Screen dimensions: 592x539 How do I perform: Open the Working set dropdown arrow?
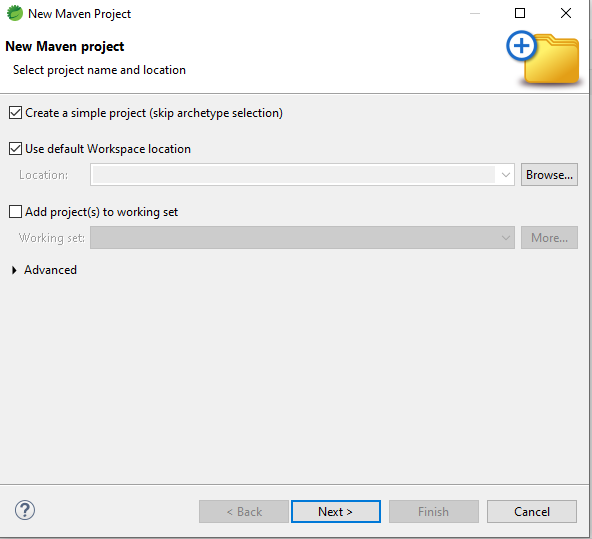[x=506, y=238]
